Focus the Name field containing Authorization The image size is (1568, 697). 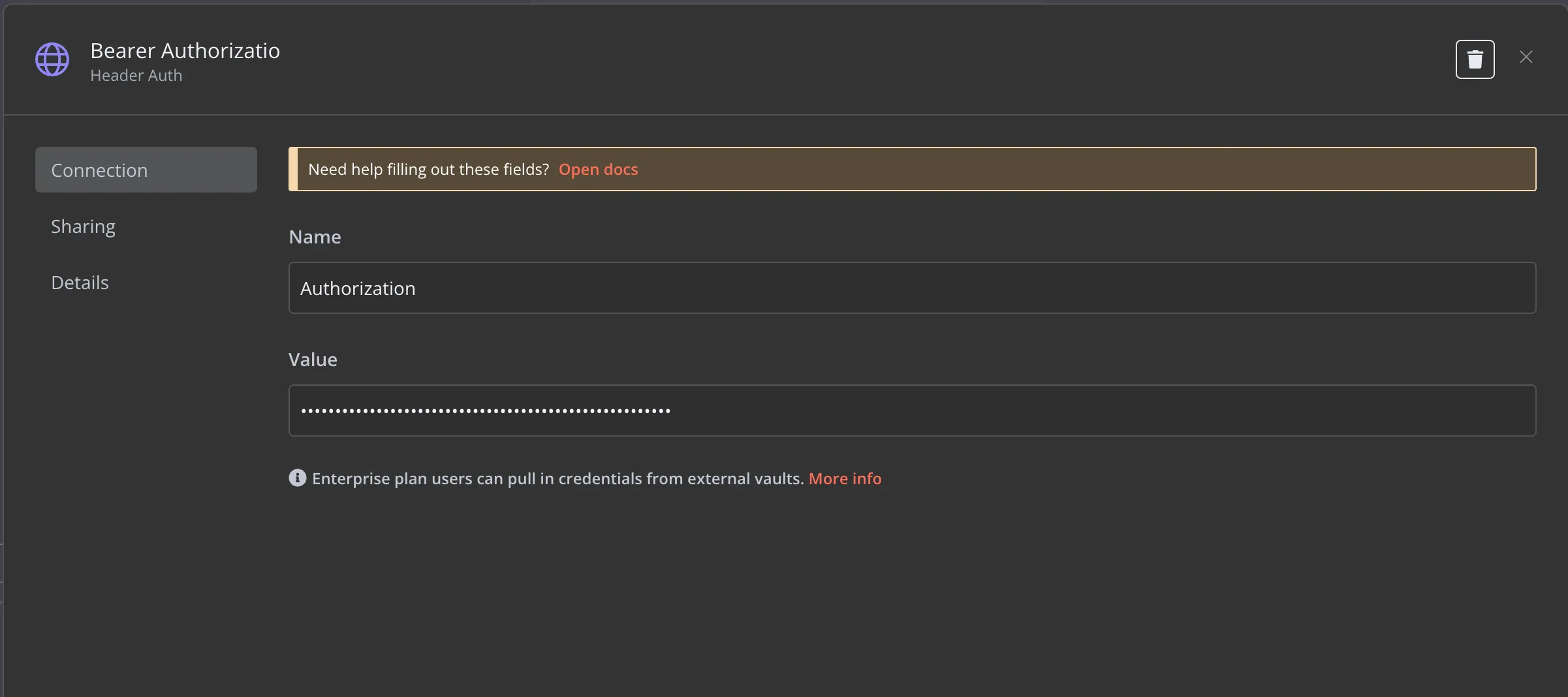pos(912,288)
